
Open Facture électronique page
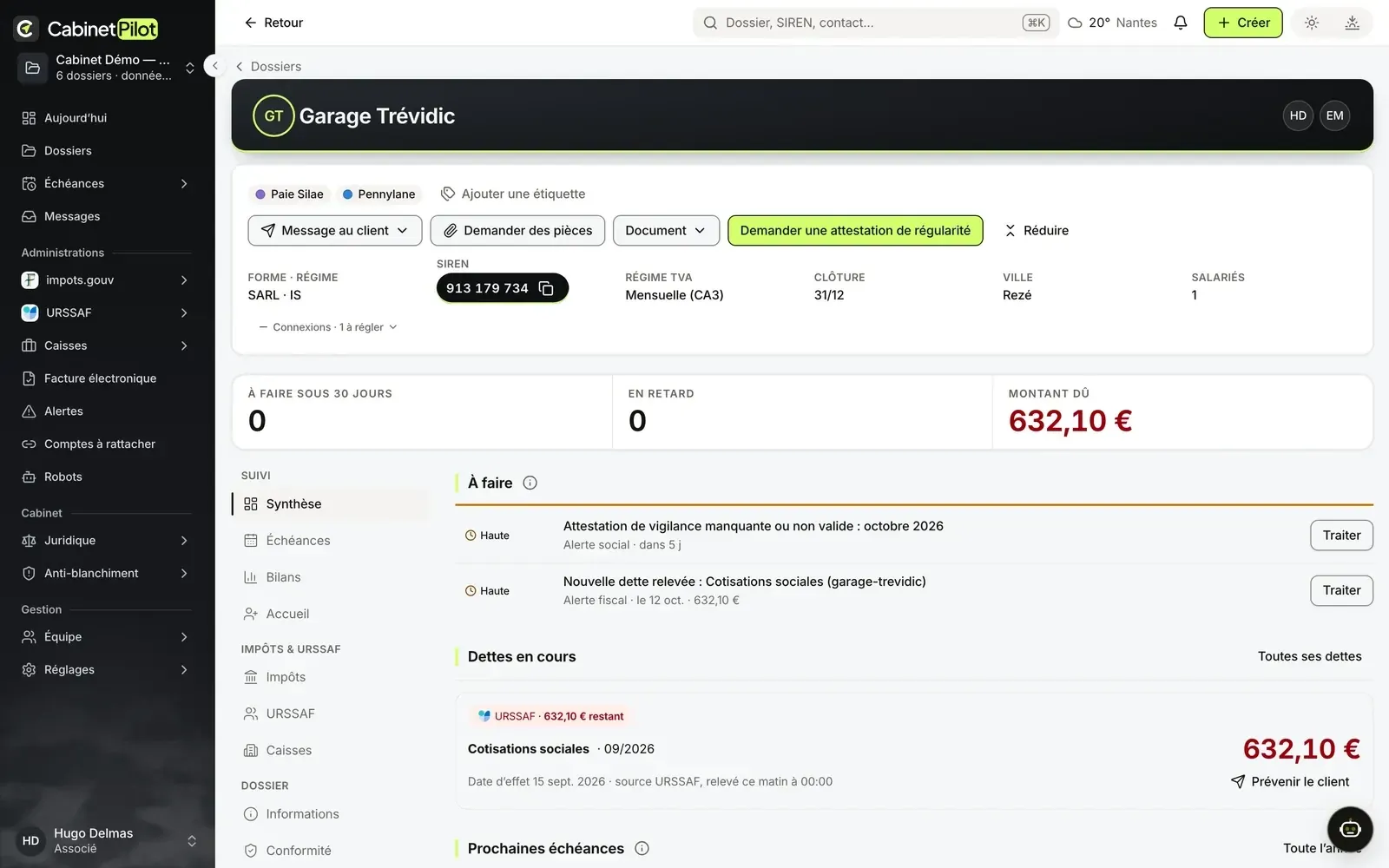(107, 378)
